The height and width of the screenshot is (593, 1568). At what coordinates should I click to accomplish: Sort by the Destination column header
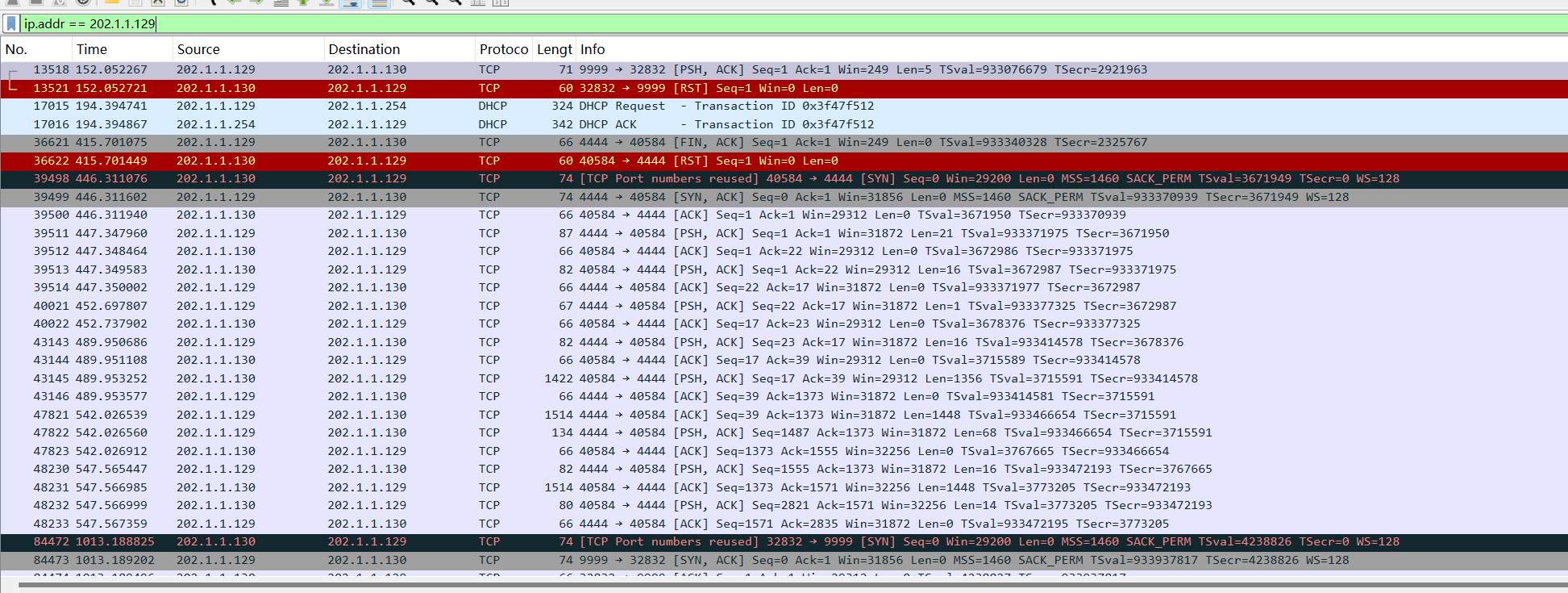coord(400,49)
